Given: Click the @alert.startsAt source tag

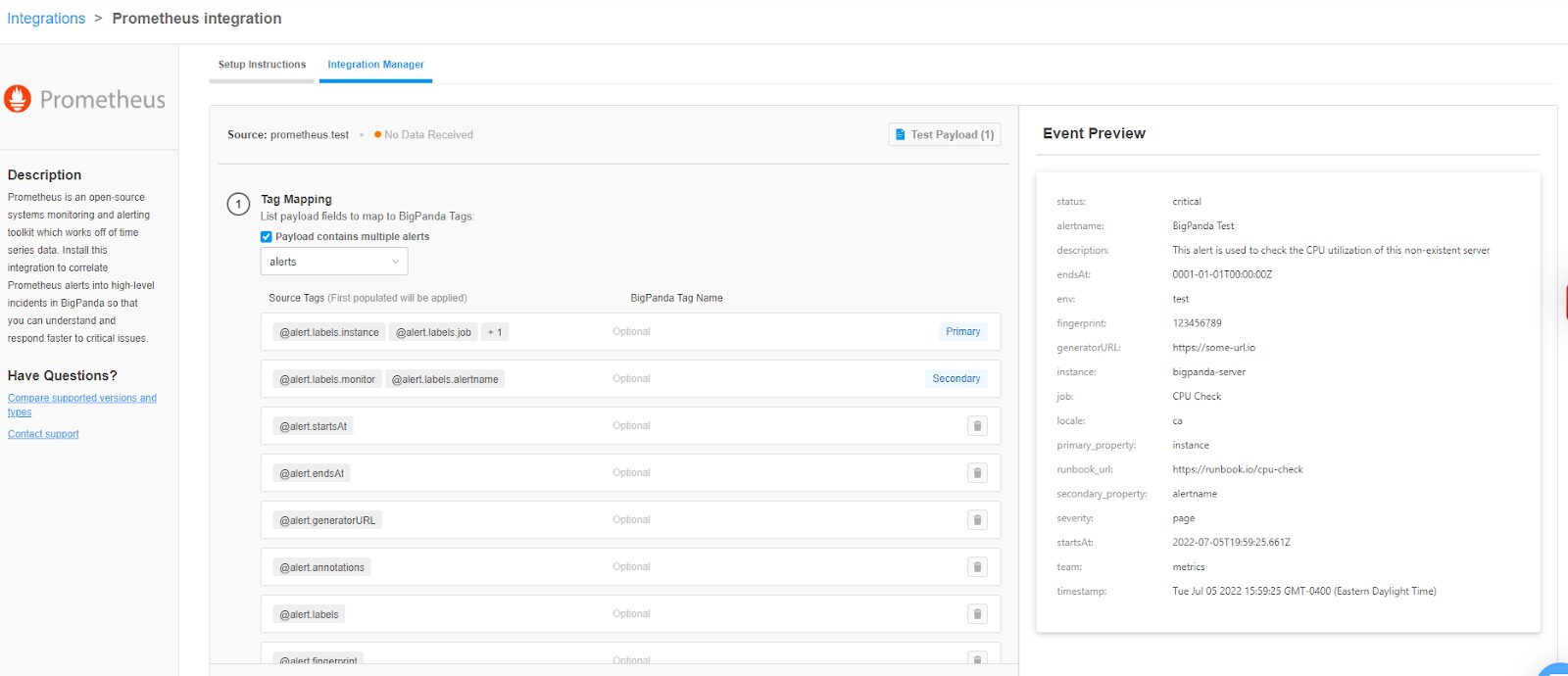Looking at the screenshot, I should tap(314, 426).
